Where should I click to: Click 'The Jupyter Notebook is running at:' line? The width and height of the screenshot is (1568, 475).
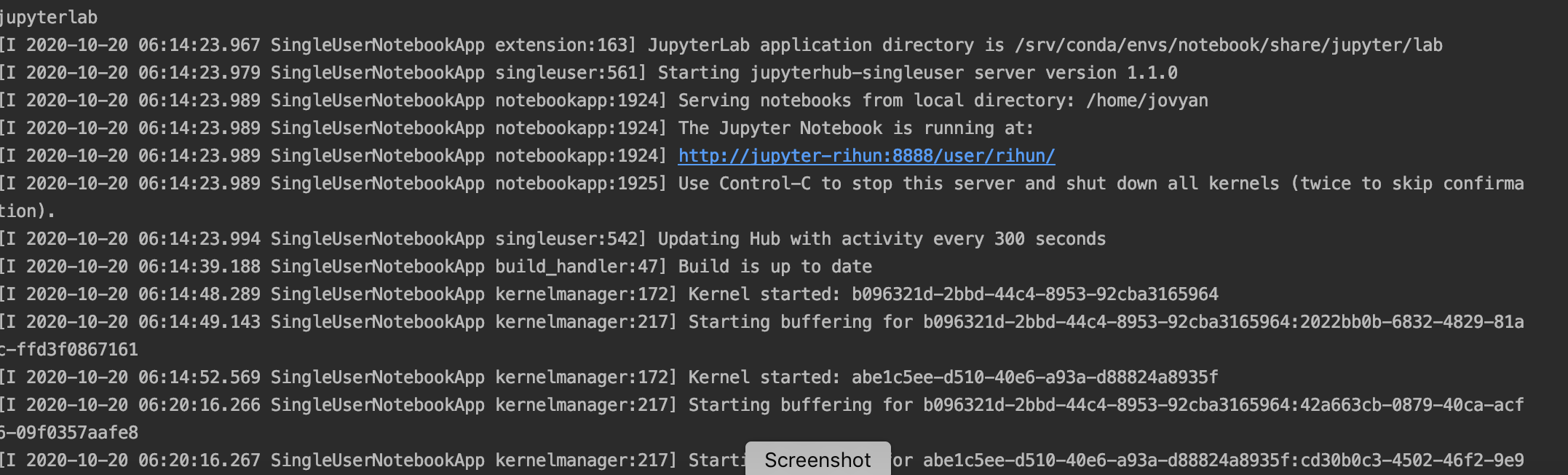[855, 128]
